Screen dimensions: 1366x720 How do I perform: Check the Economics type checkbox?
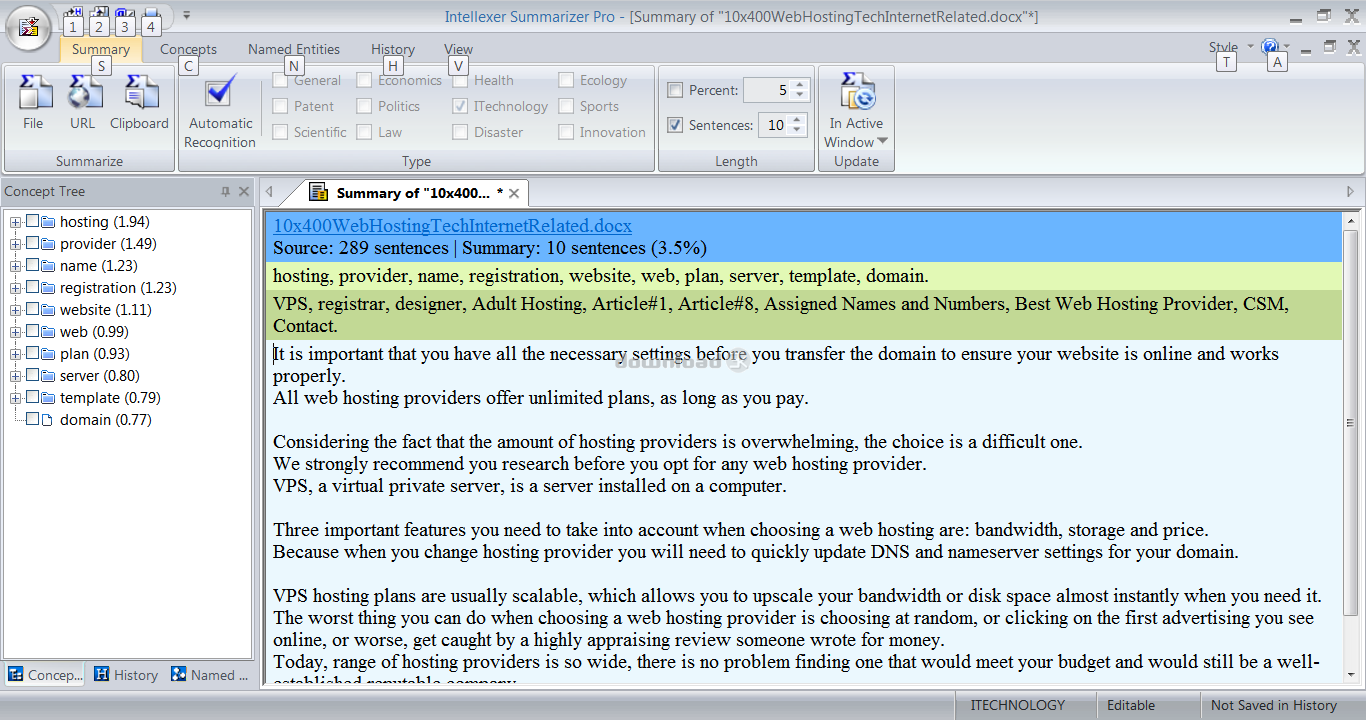click(x=365, y=80)
